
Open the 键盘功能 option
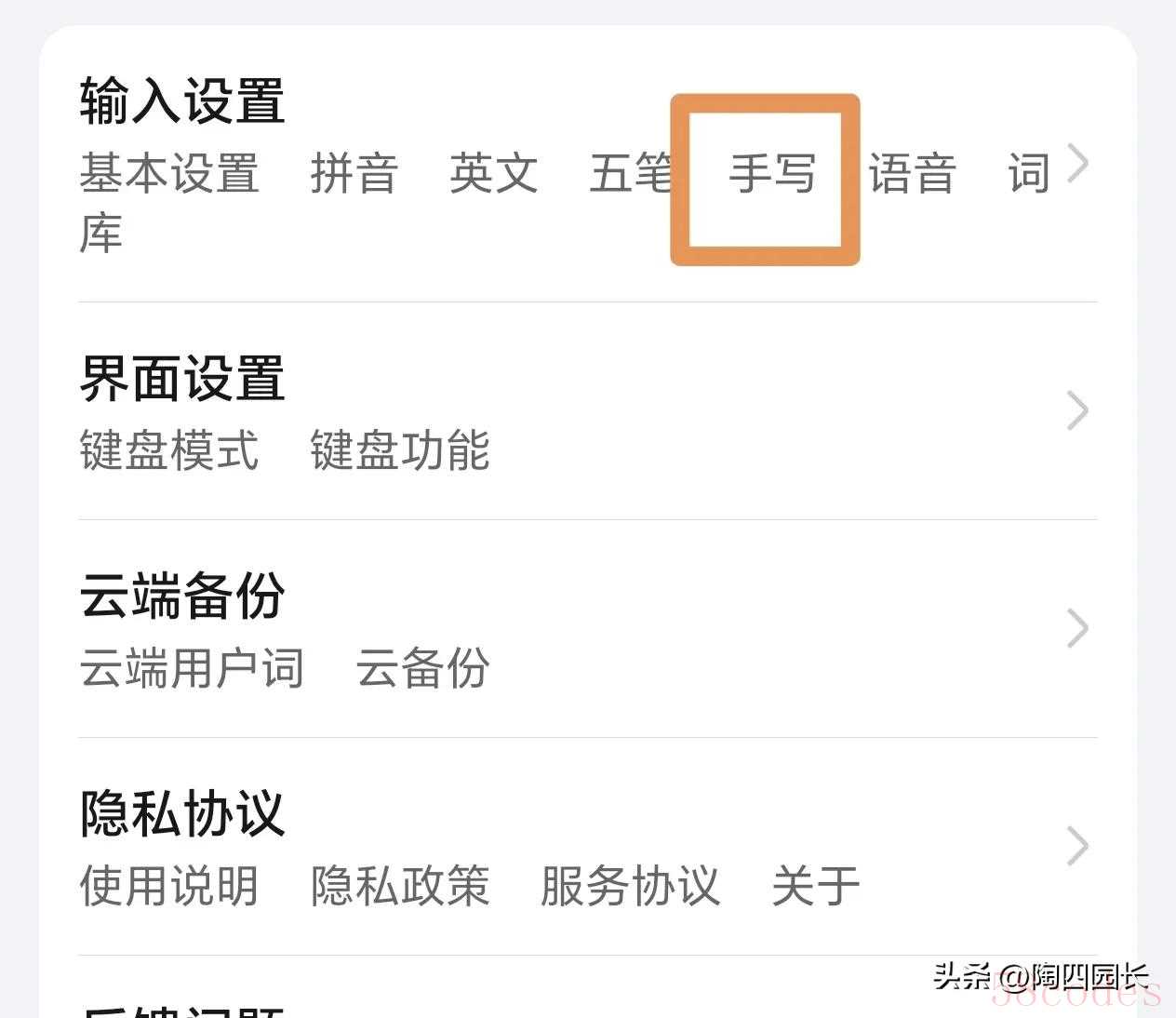[400, 451]
